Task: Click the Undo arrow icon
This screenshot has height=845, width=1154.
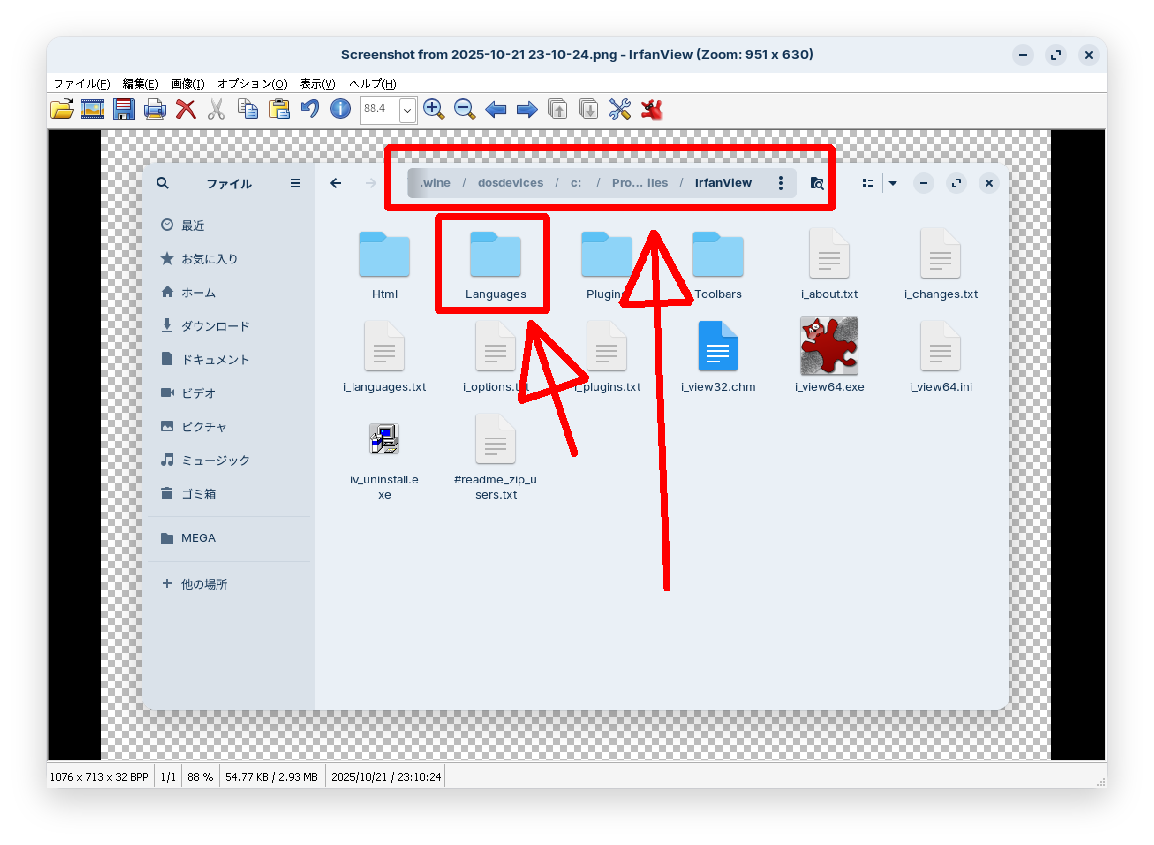Action: coord(310,109)
